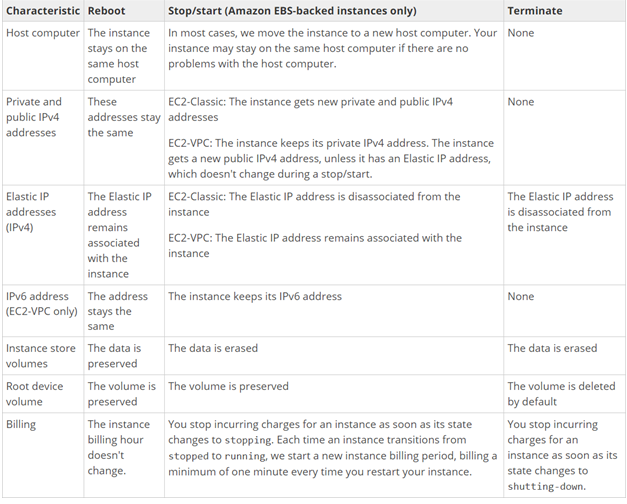Screen dimensions: 627x504
Task: Select the Billing row label
Action: pyautogui.click(x=21, y=424)
